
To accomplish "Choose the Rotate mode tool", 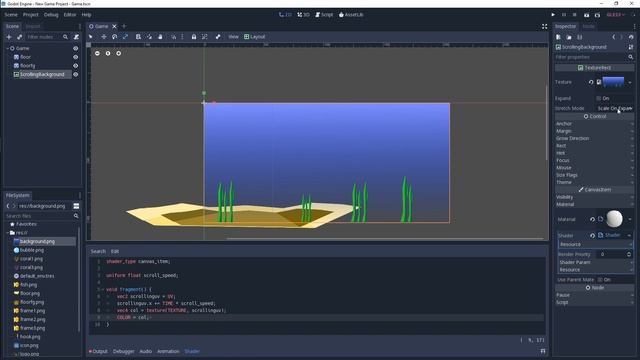I will [x=114, y=37].
